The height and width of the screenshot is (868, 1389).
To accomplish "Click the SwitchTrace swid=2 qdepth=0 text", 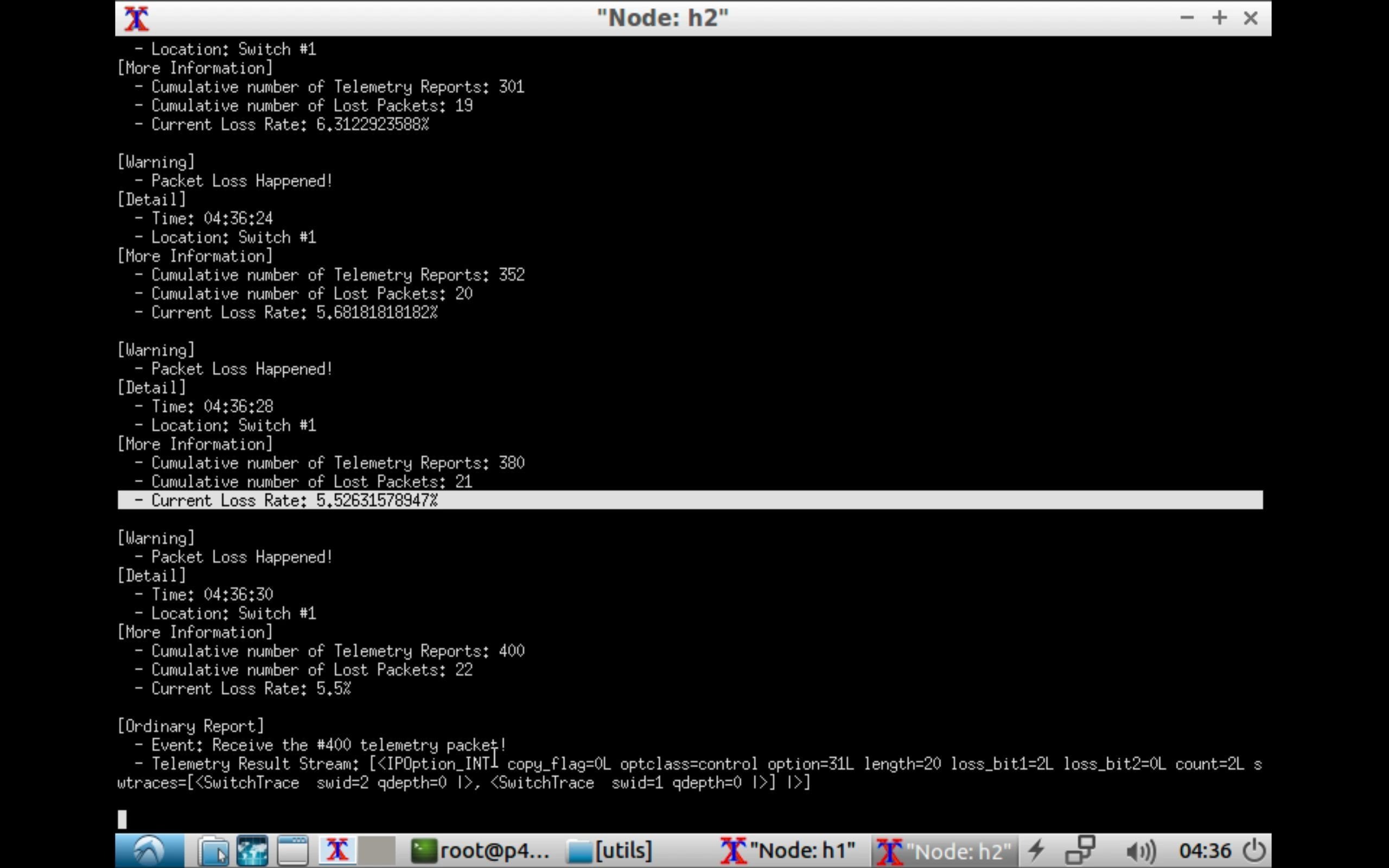I will 334,783.
